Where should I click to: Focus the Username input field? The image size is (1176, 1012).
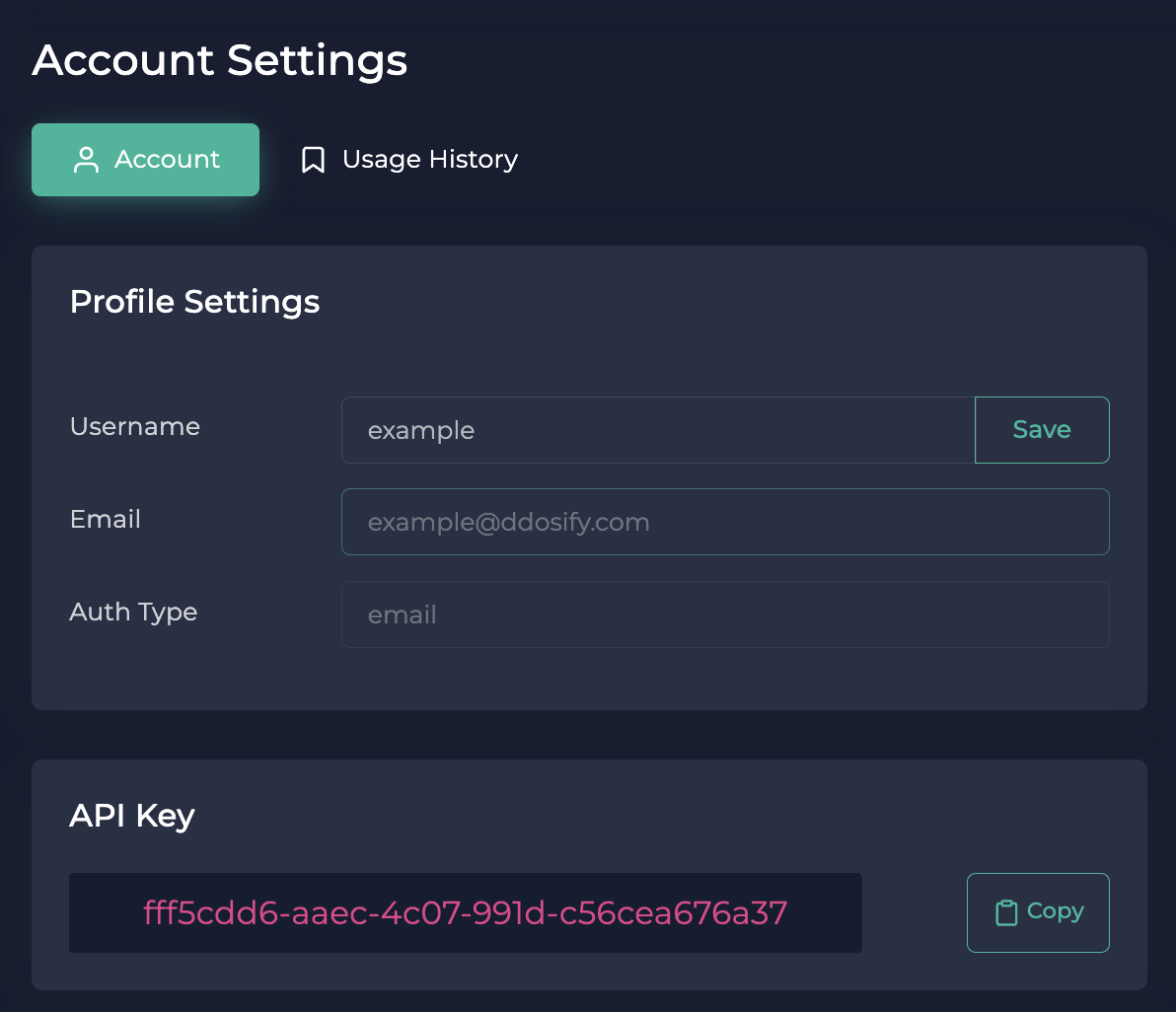[658, 430]
